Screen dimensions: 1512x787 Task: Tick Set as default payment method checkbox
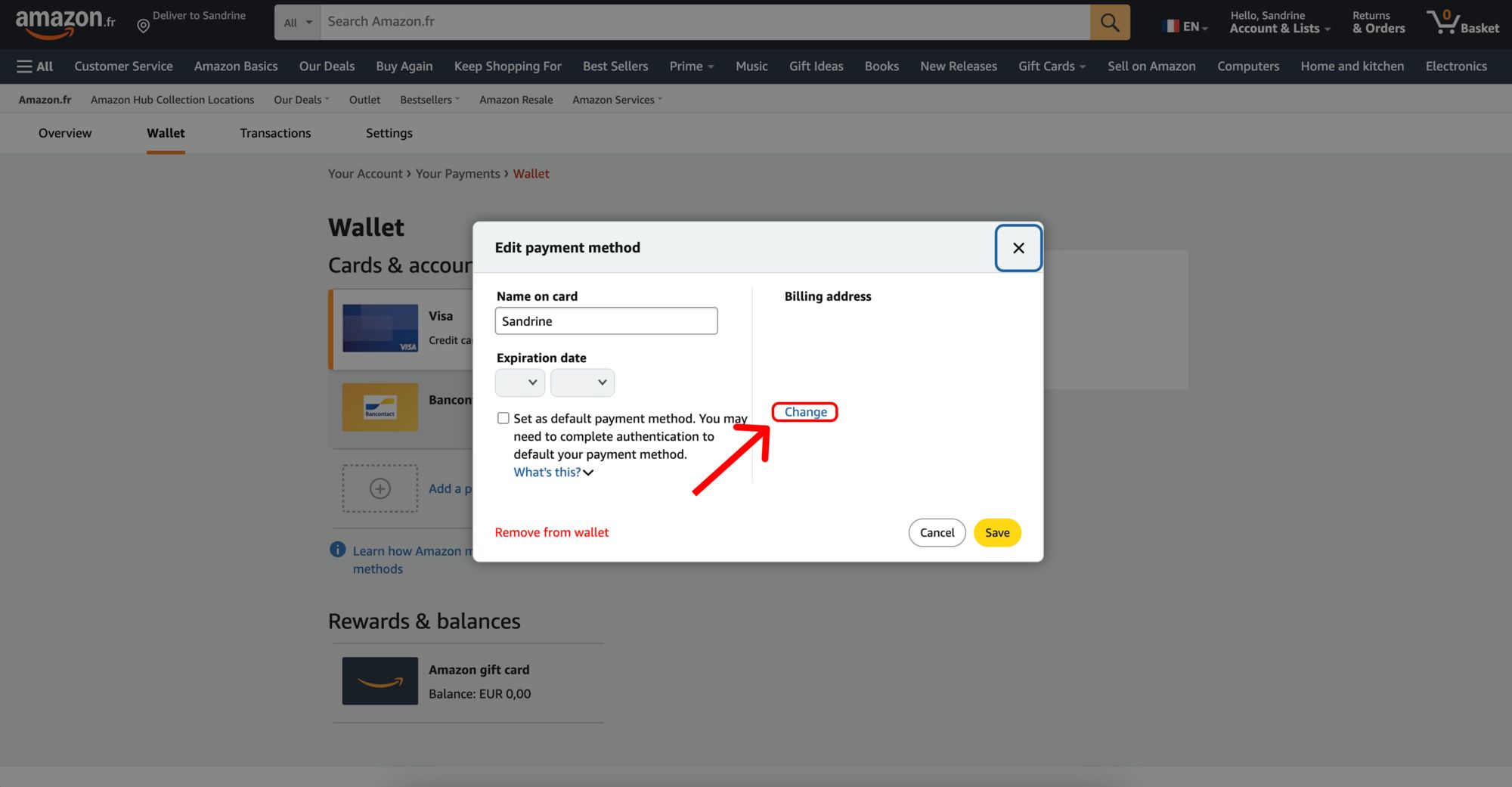click(x=503, y=418)
